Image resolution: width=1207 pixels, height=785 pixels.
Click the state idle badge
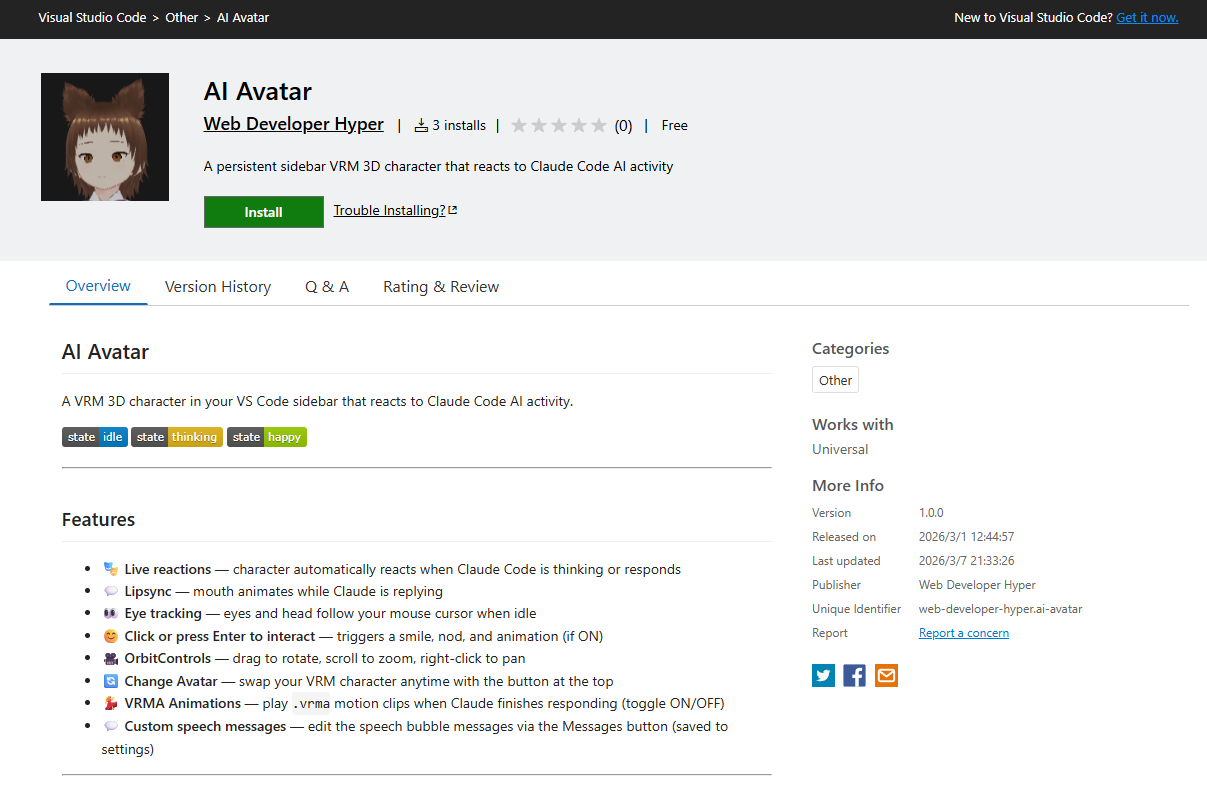click(95, 437)
